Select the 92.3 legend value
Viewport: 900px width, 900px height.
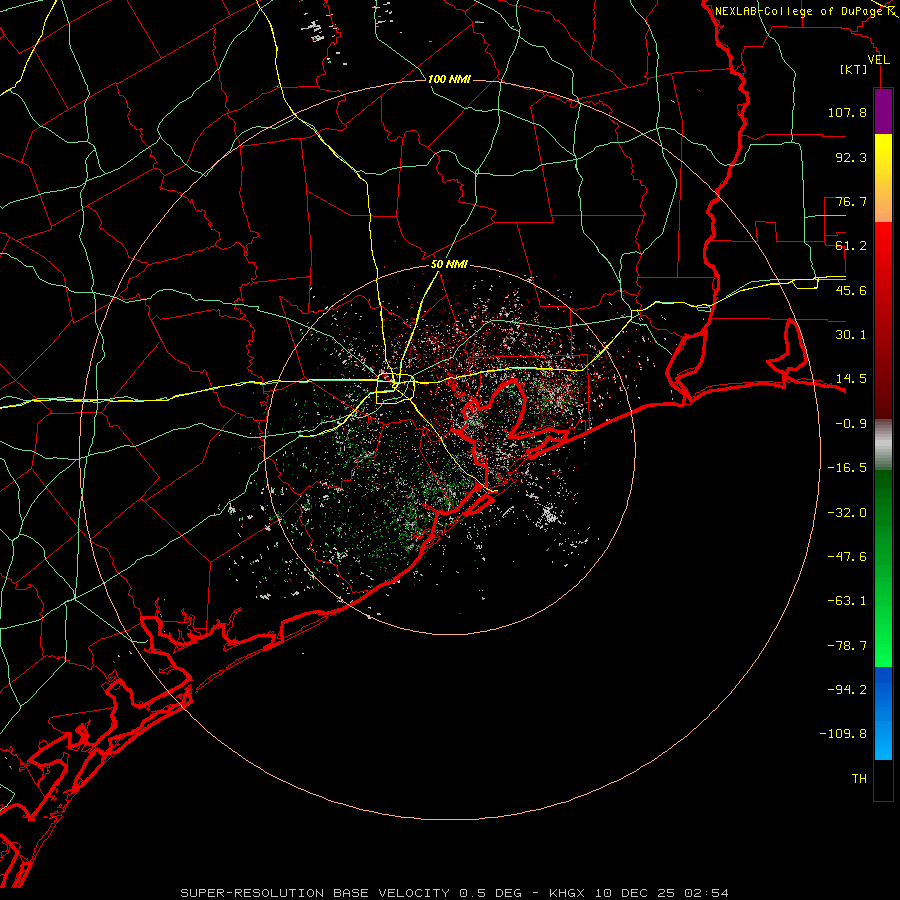click(851, 157)
